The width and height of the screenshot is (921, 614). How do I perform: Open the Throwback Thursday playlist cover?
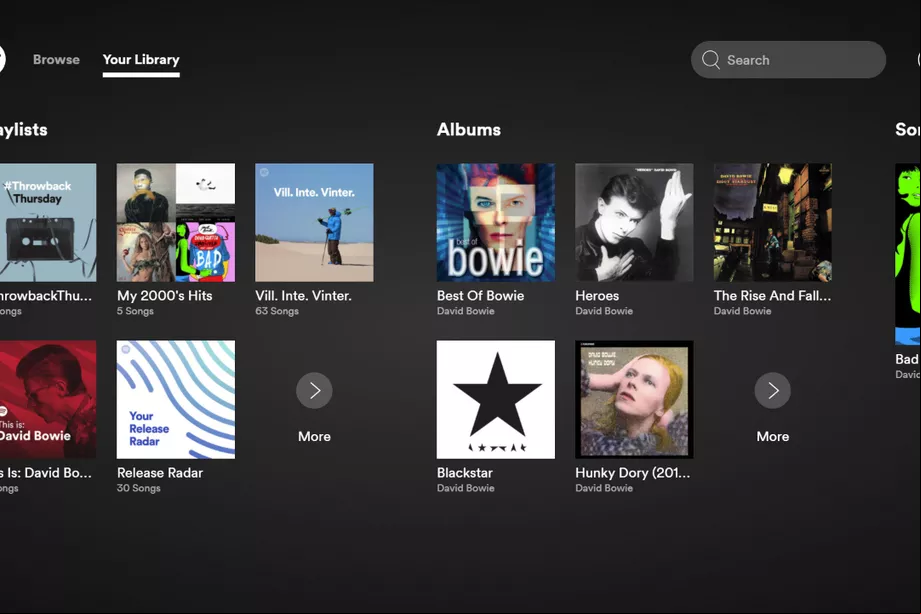tap(48, 223)
